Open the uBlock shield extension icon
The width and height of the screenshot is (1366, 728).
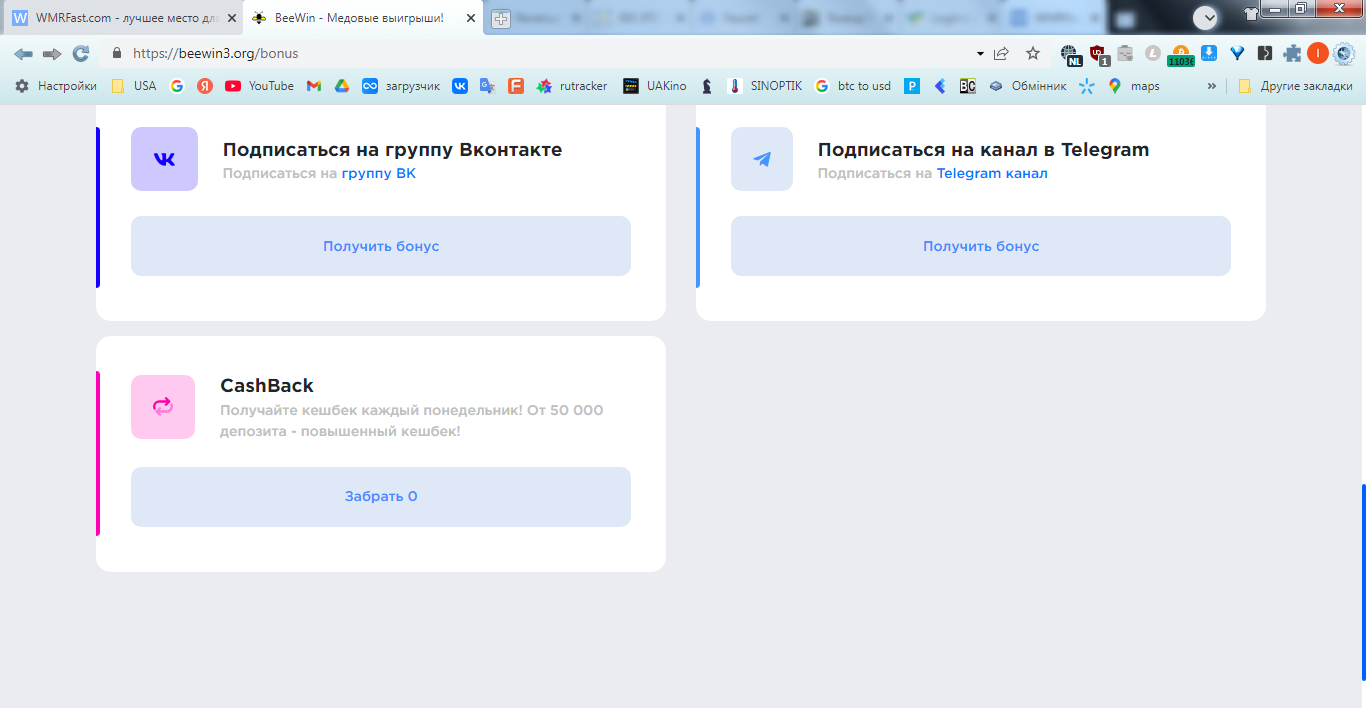tap(1099, 55)
